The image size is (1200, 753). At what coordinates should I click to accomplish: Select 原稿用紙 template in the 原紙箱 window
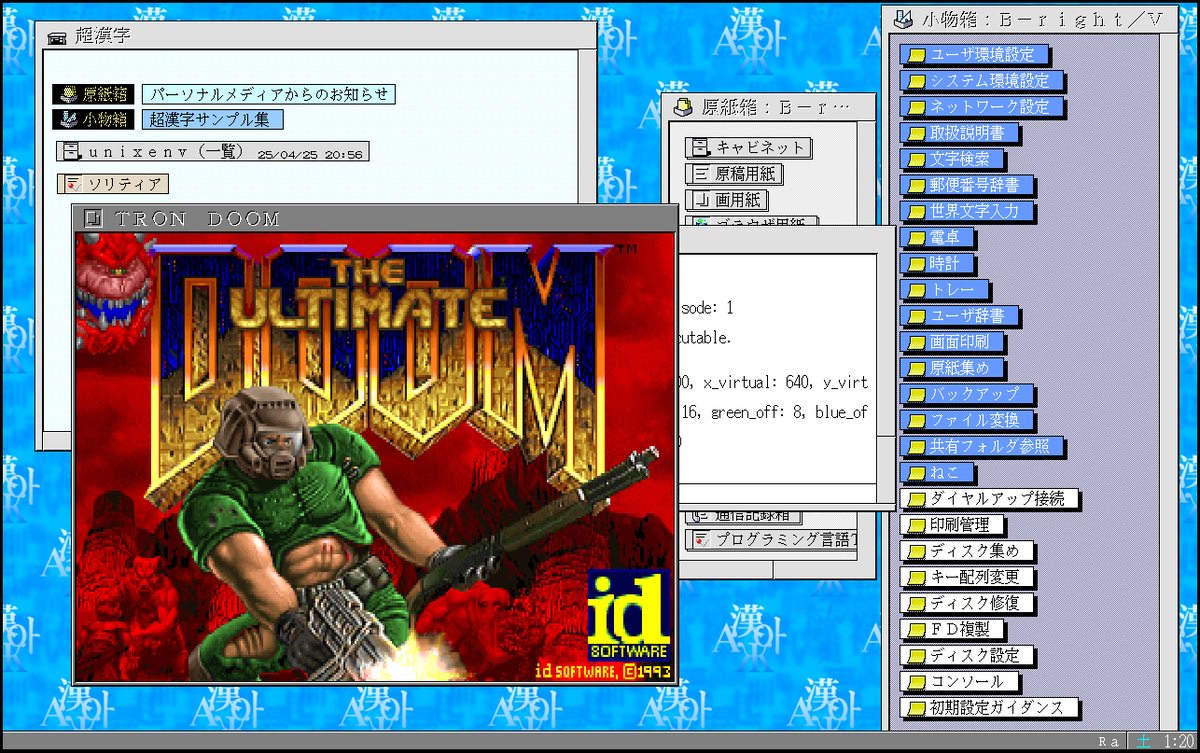[735, 174]
